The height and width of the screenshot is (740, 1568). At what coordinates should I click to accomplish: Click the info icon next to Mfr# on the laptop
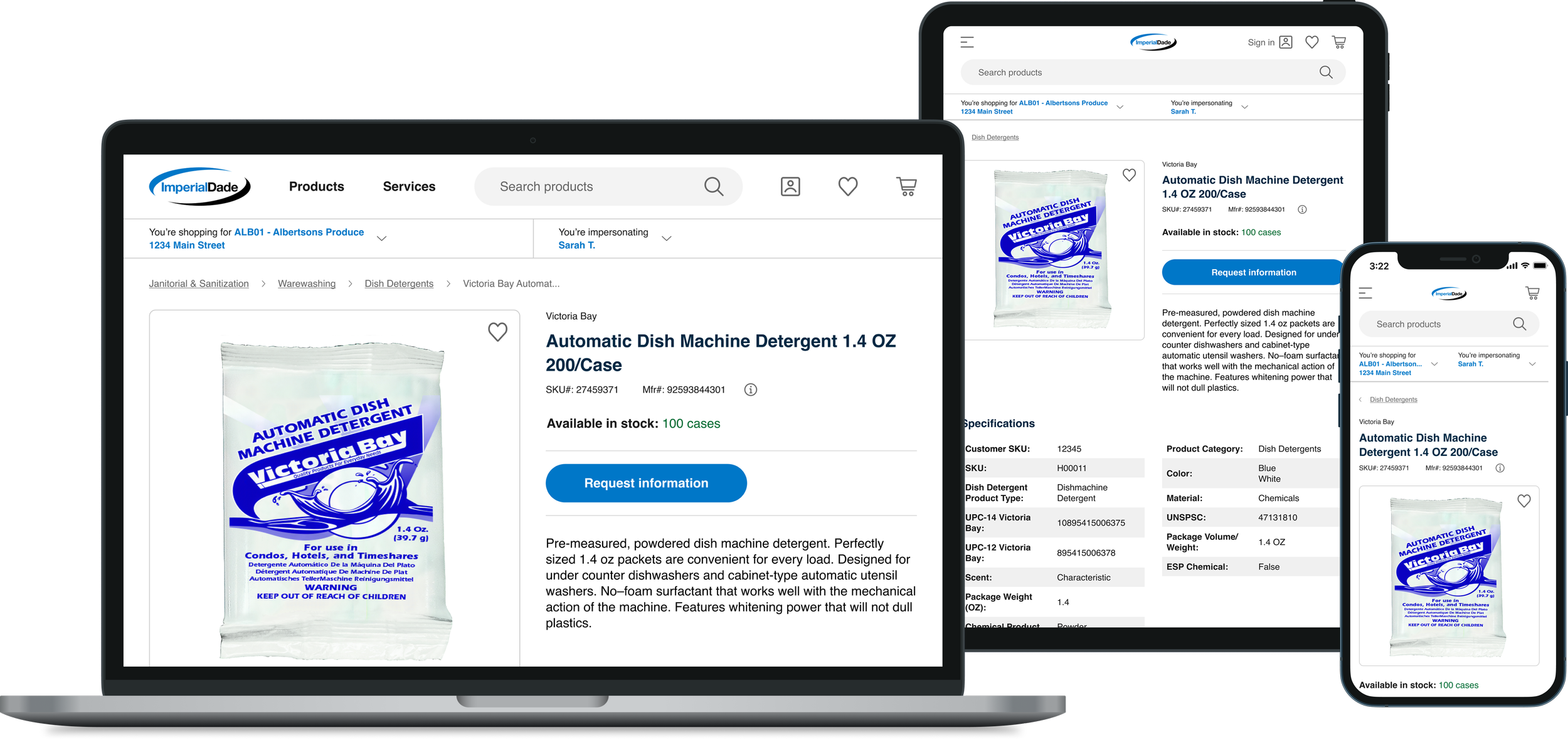(750, 389)
